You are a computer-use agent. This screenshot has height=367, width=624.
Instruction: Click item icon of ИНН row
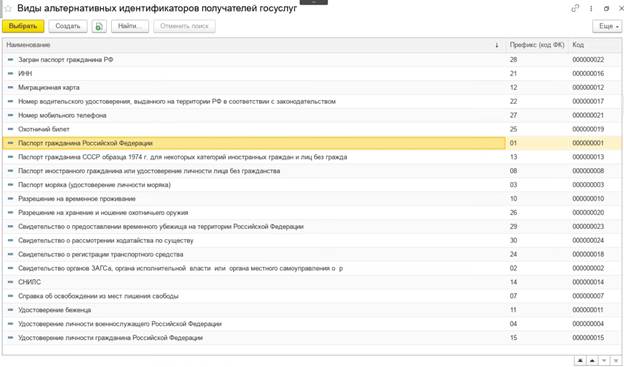pyautogui.click(x=11, y=74)
